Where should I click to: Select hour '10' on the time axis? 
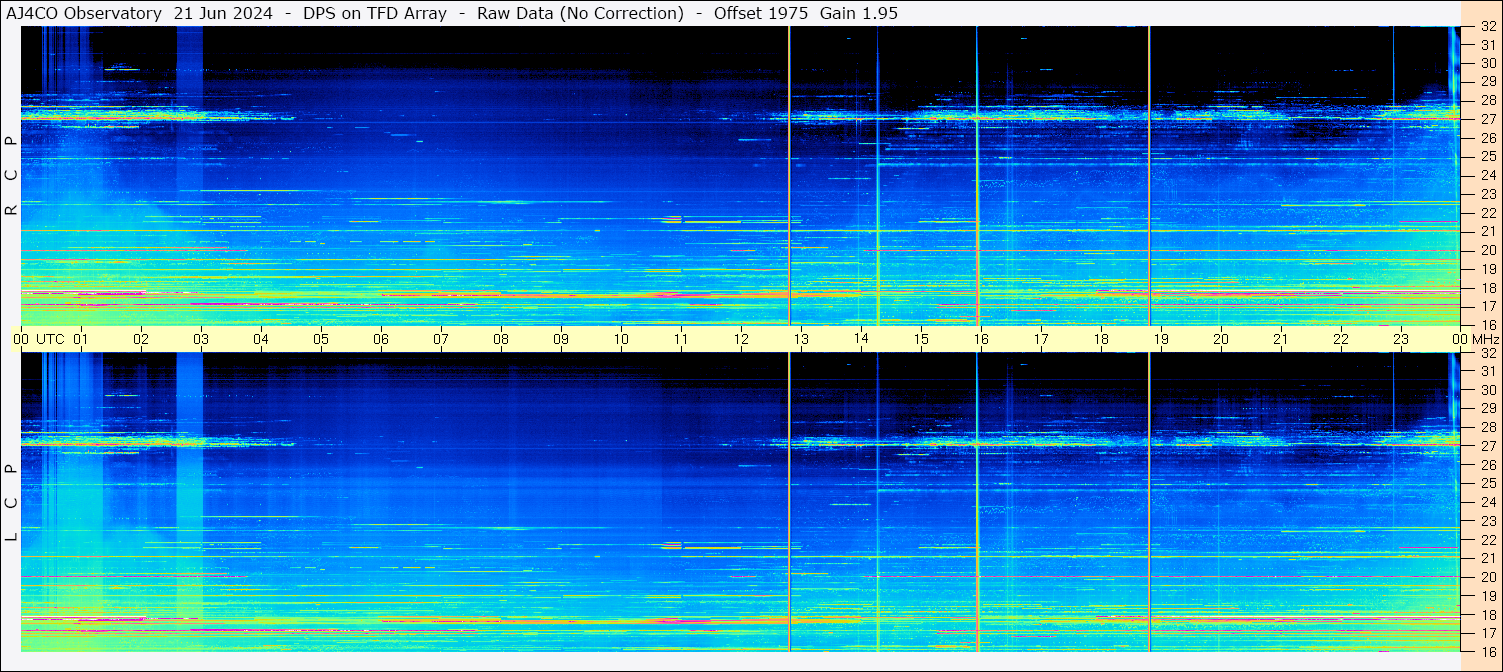pyautogui.click(x=621, y=339)
